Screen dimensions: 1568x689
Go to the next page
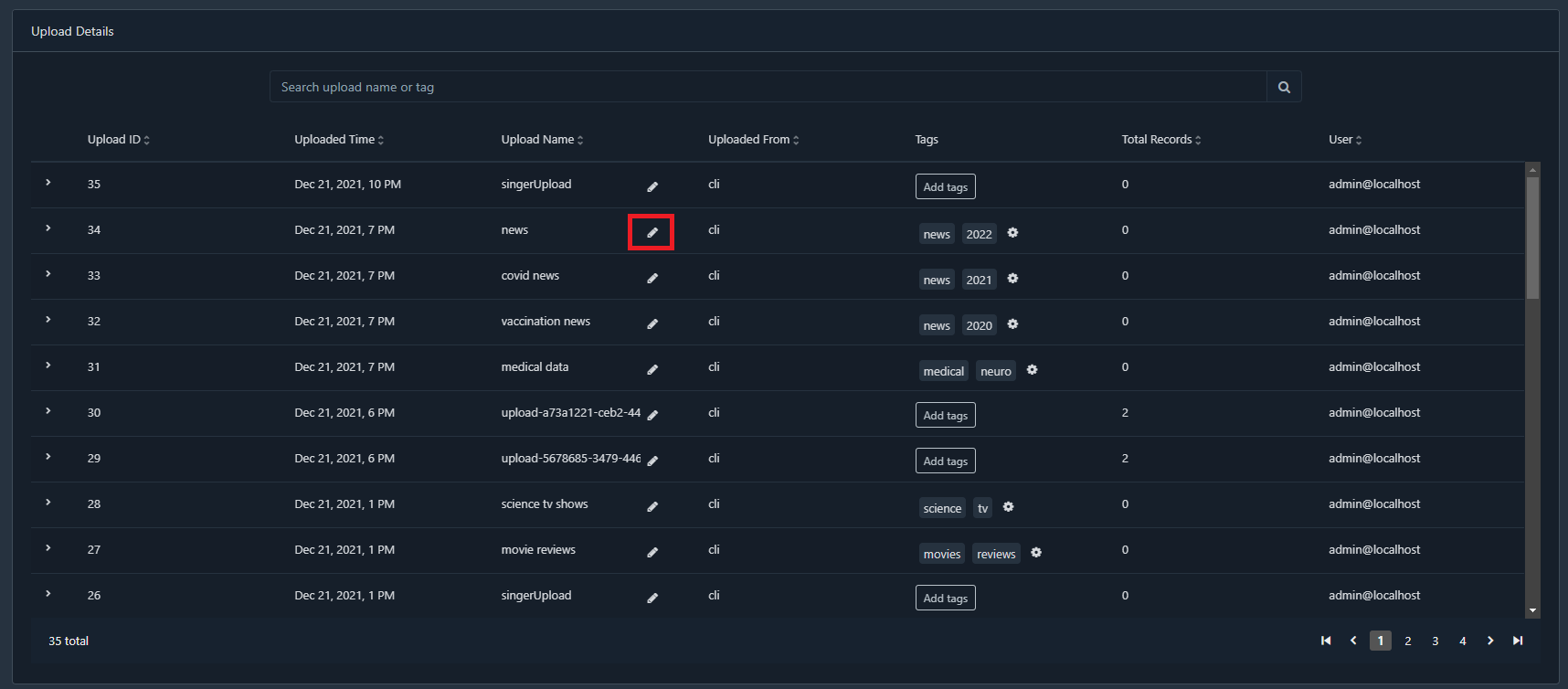coord(1490,641)
